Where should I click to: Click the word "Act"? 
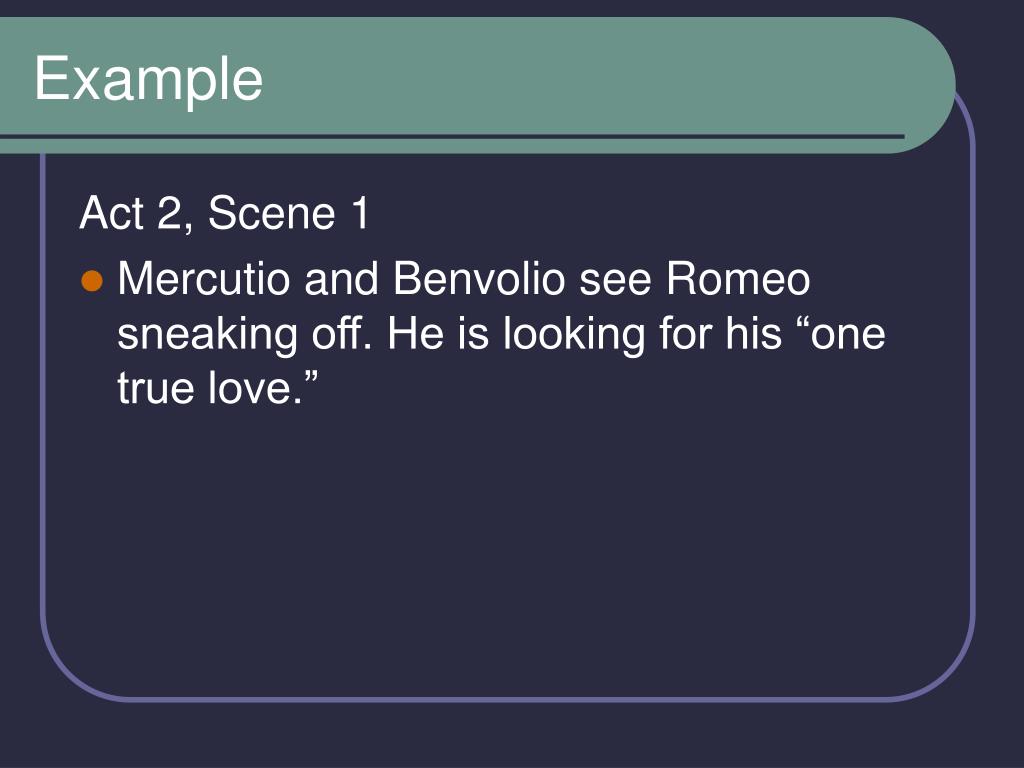(112, 213)
